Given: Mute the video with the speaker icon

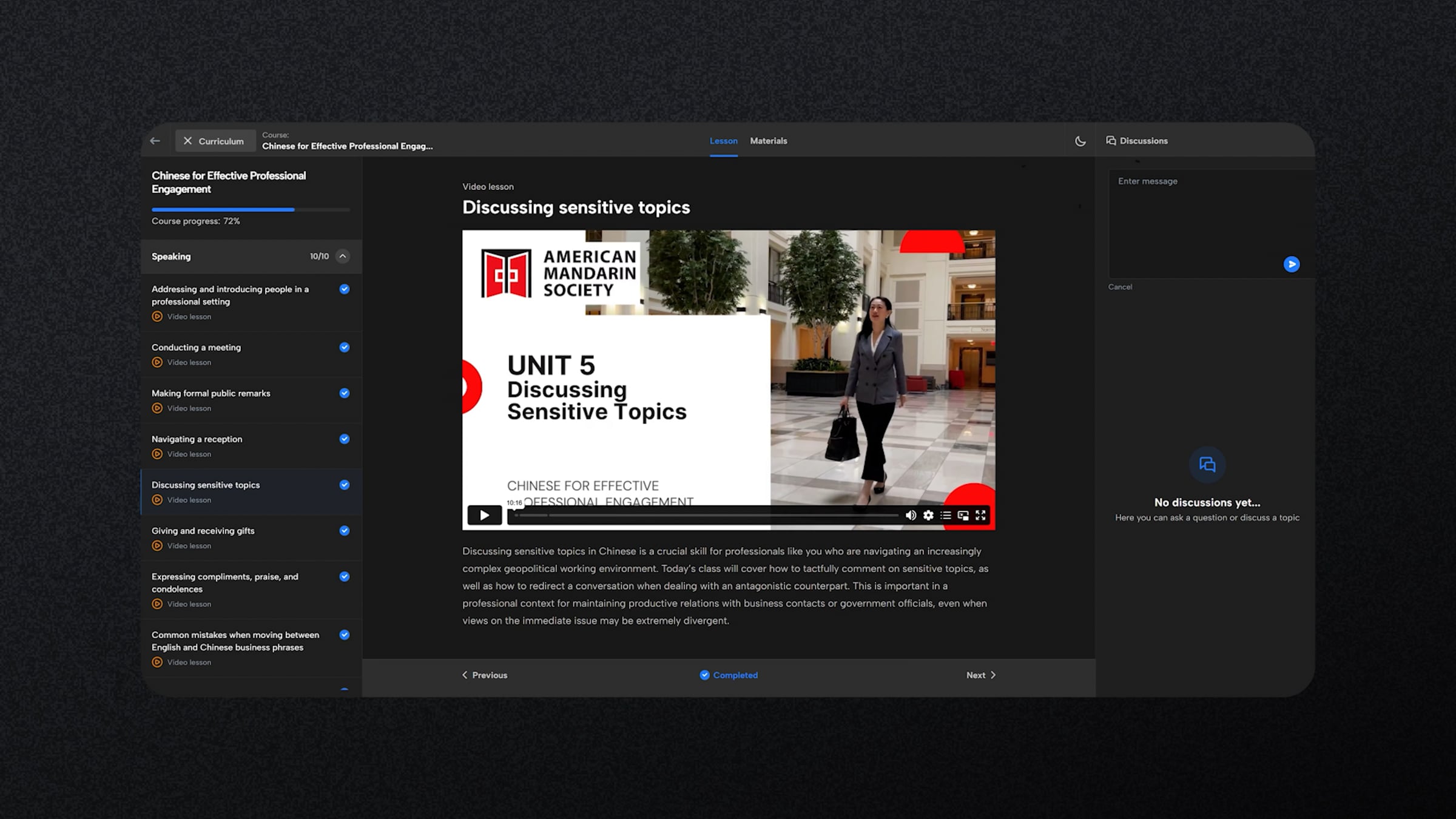Looking at the screenshot, I should pos(911,515).
